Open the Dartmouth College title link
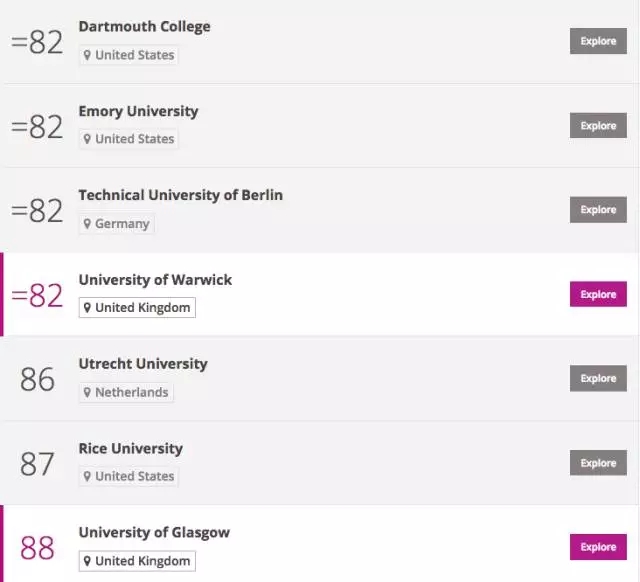This screenshot has height=582, width=640. [x=144, y=26]
